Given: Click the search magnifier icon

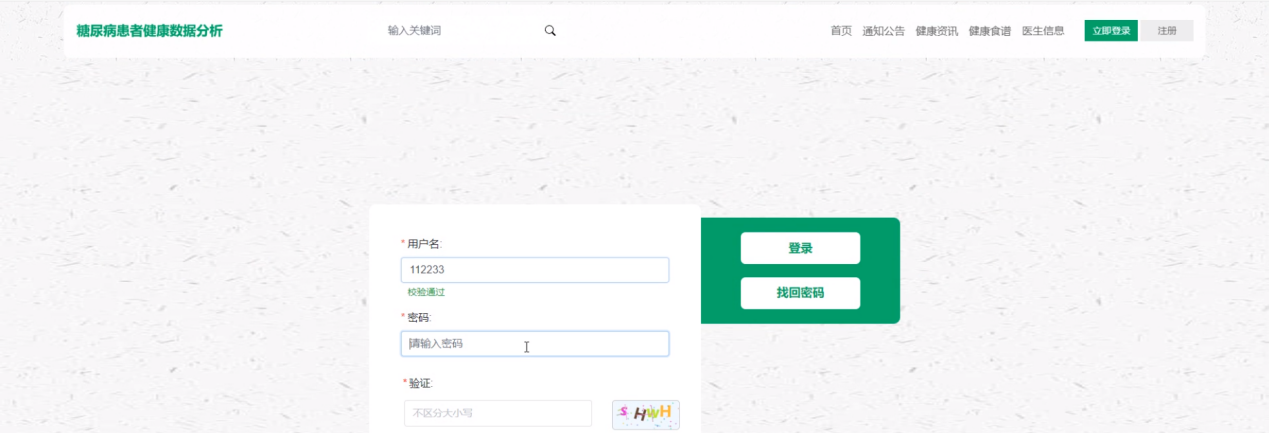Looking at the screenshot, I should [x=550, y=31].
